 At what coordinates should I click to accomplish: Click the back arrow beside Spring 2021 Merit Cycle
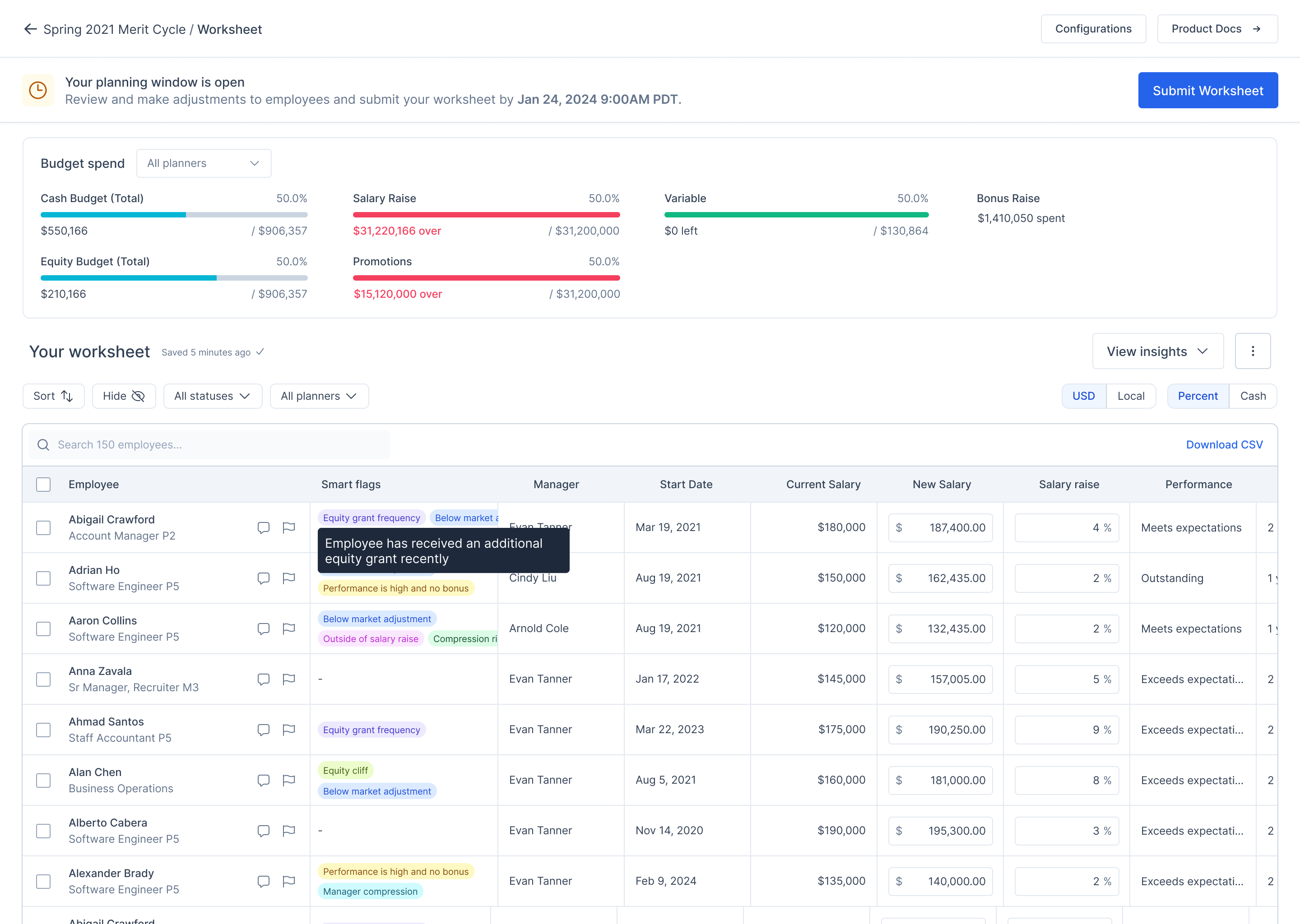(30, 29)
